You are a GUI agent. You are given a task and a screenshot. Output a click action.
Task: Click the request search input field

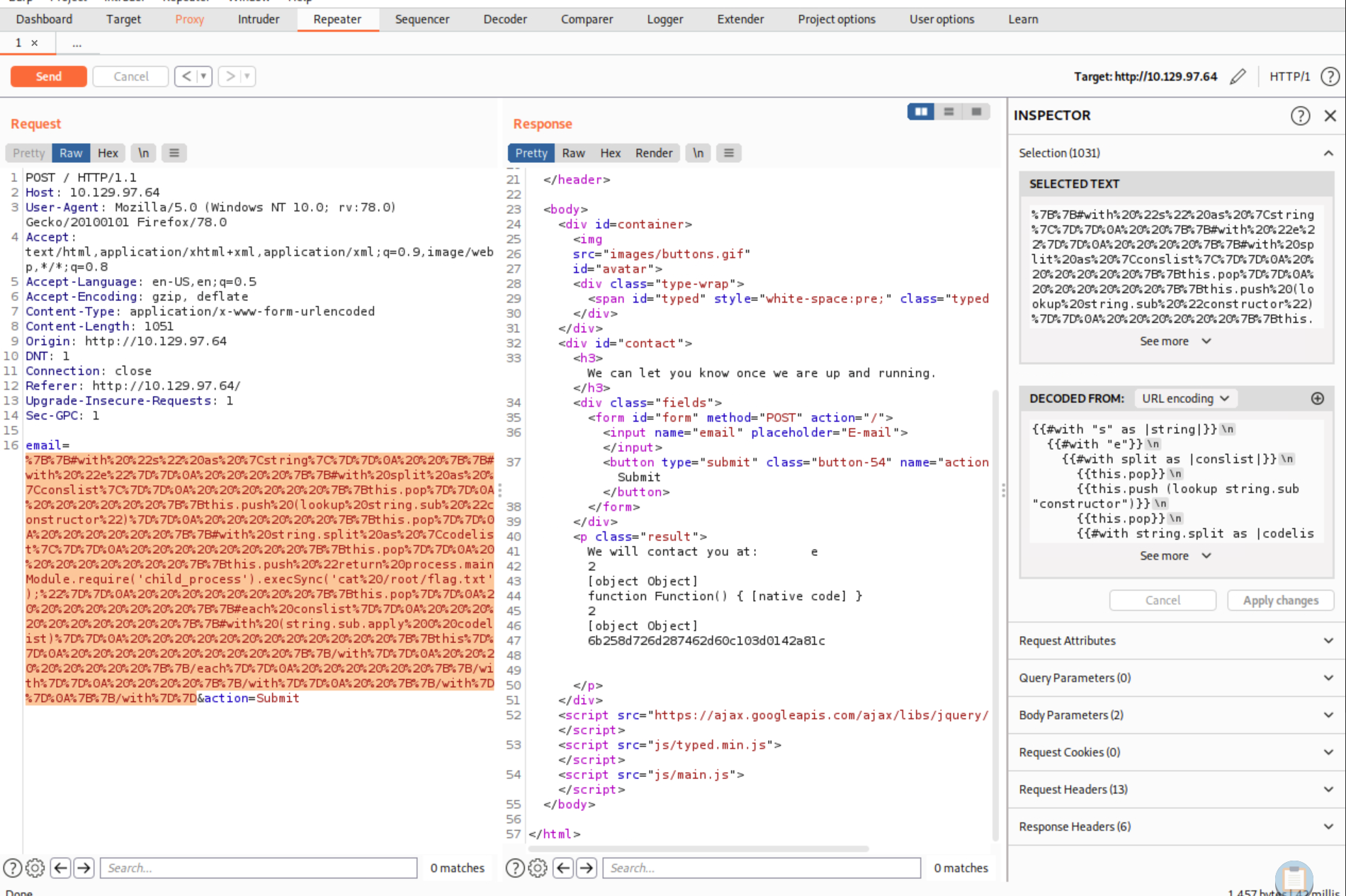click(x=259, y=868)
